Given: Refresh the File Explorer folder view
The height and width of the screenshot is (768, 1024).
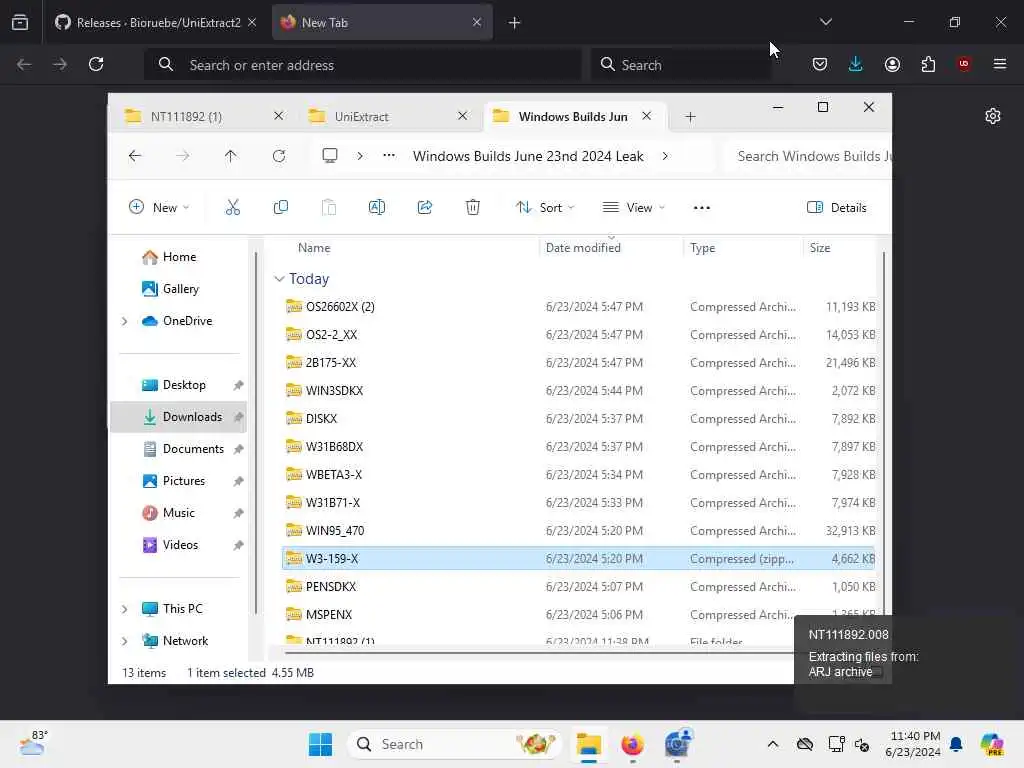Looking at the screenshot, I should point(279,156).
